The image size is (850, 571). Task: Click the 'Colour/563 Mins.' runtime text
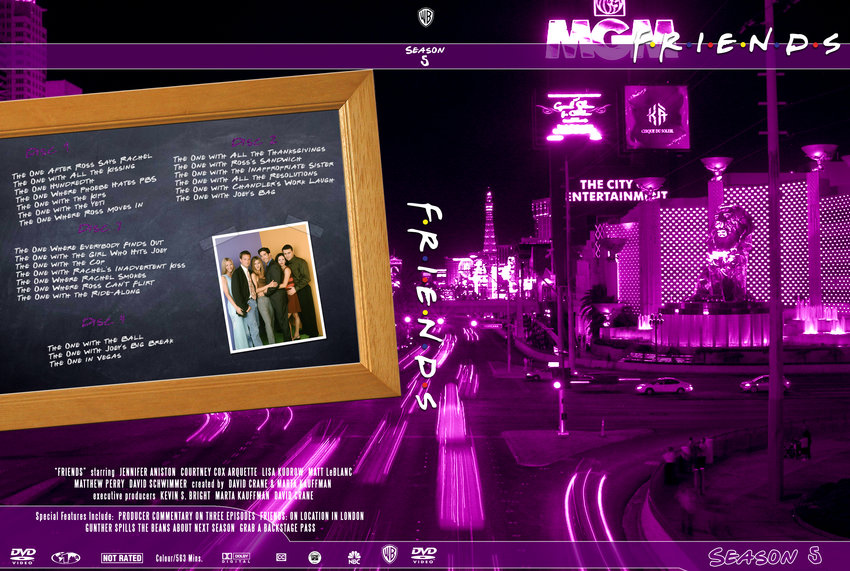(x=179, y=558)
